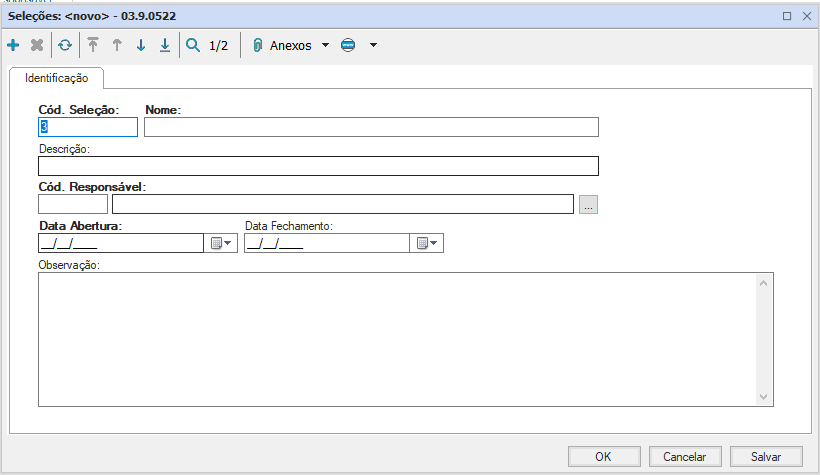This screenshot has height=475, width=820.
Task: Click the Salvar button
Action: pos(765,456)
